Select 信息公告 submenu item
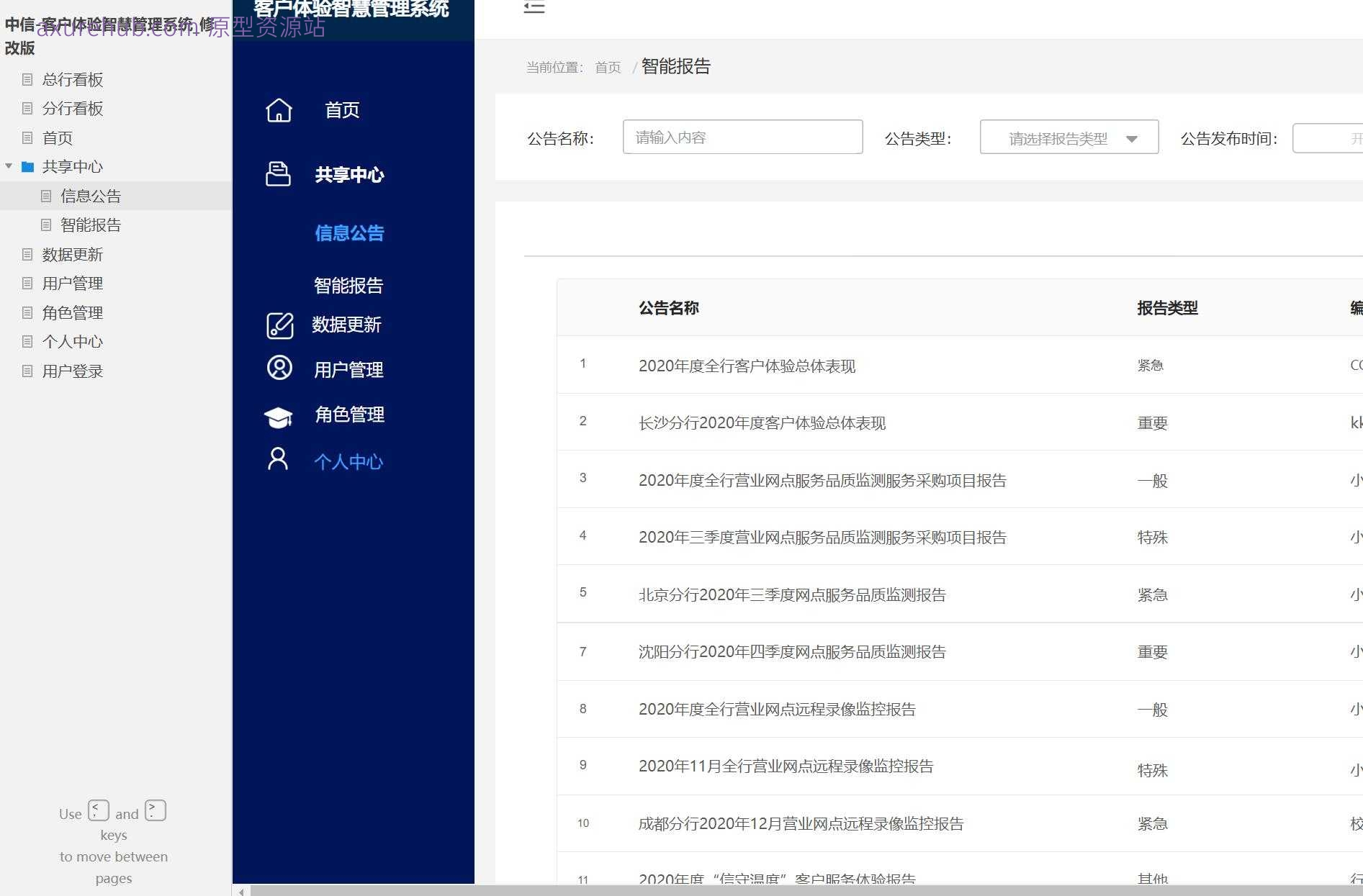The width and height of the screenshot is (1363, 896). 349,233
